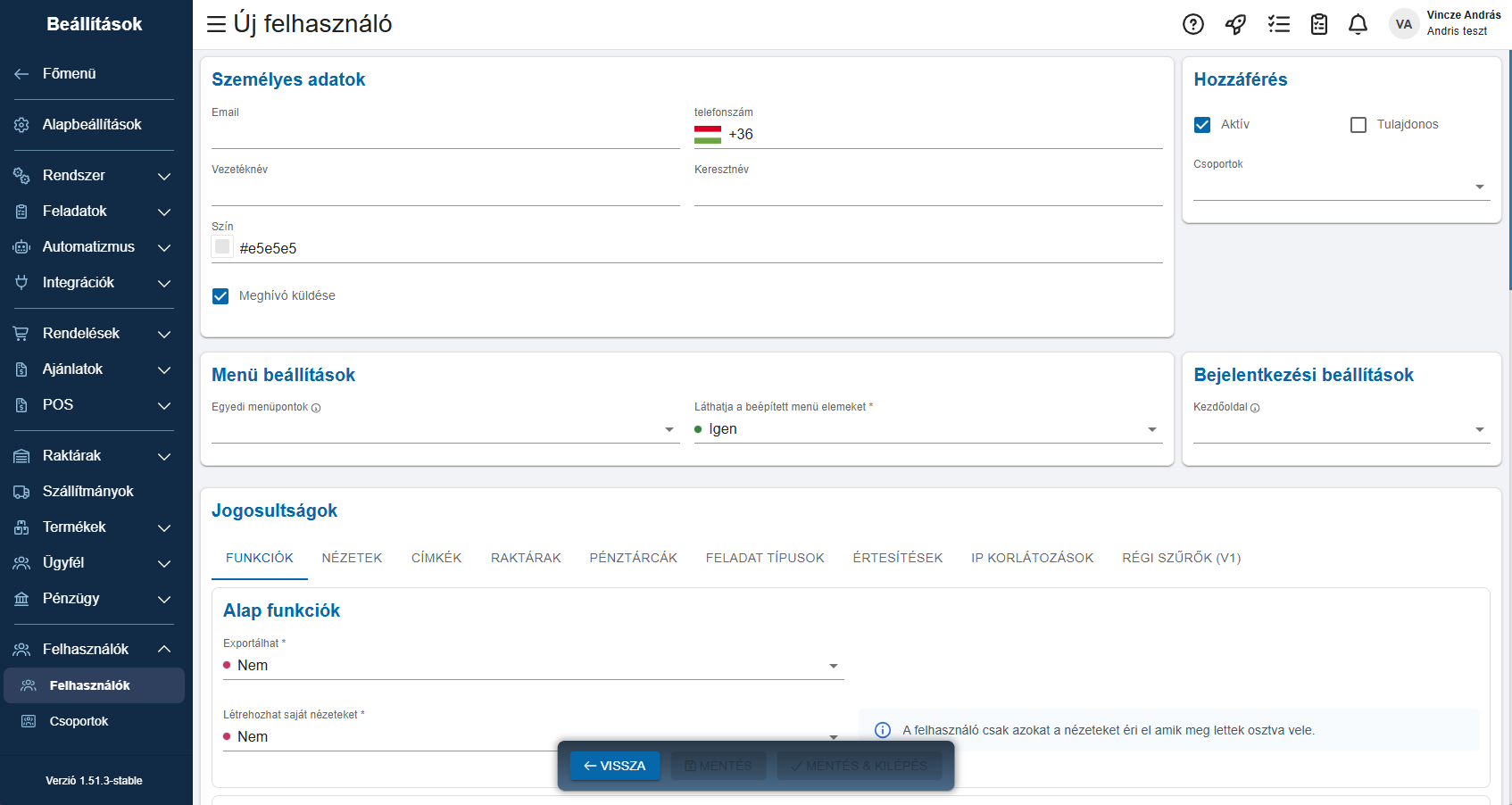This screenshot has height=805, width=1512.
Task: Open the Csoportok dropdown
Action: (x=1341, y=187)
